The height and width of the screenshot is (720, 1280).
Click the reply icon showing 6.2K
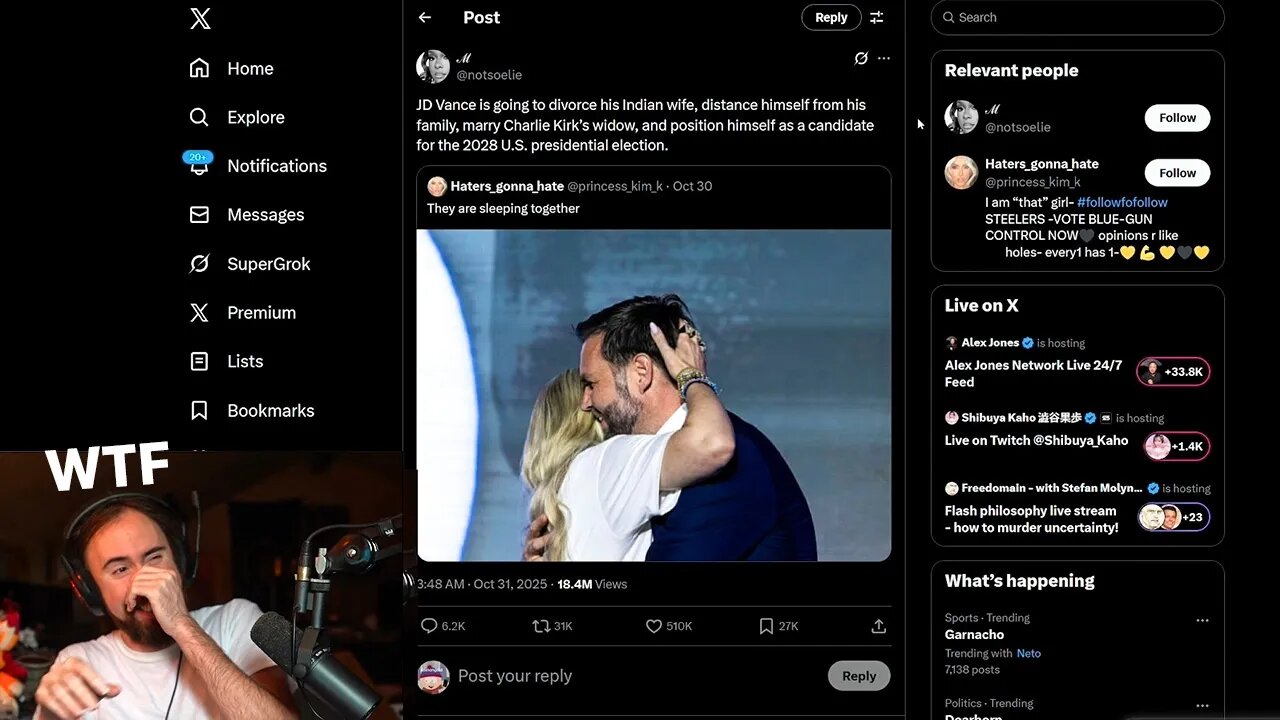[x=429, y=626]
